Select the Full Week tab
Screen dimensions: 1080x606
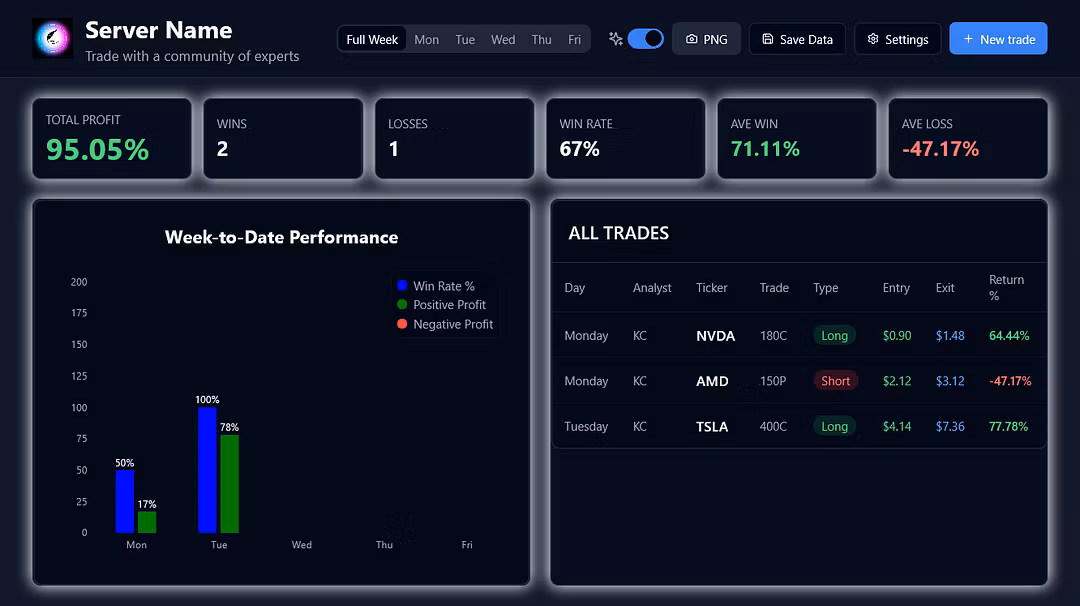[372, 40]
